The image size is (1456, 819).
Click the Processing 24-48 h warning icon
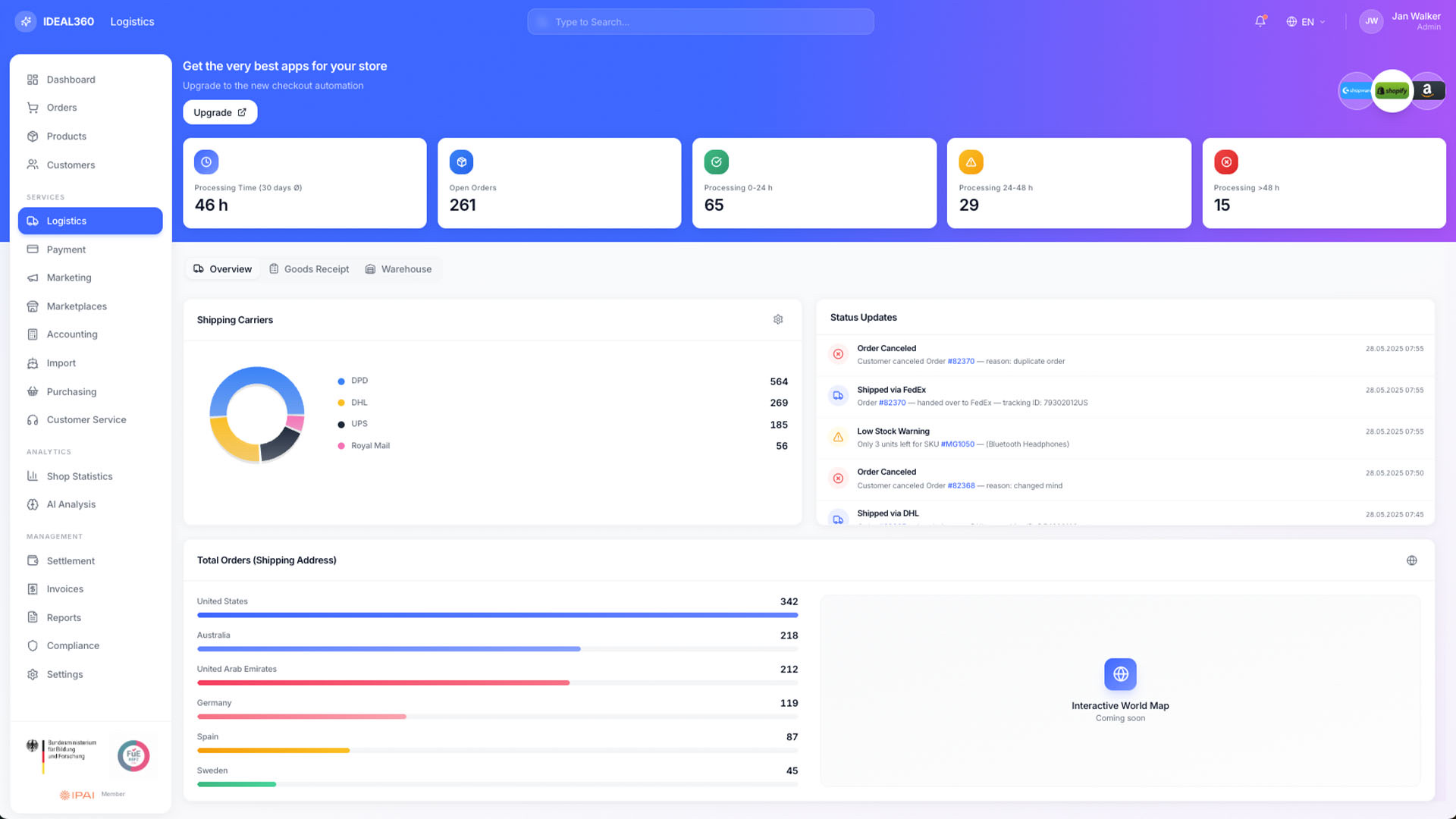point(971,162)
